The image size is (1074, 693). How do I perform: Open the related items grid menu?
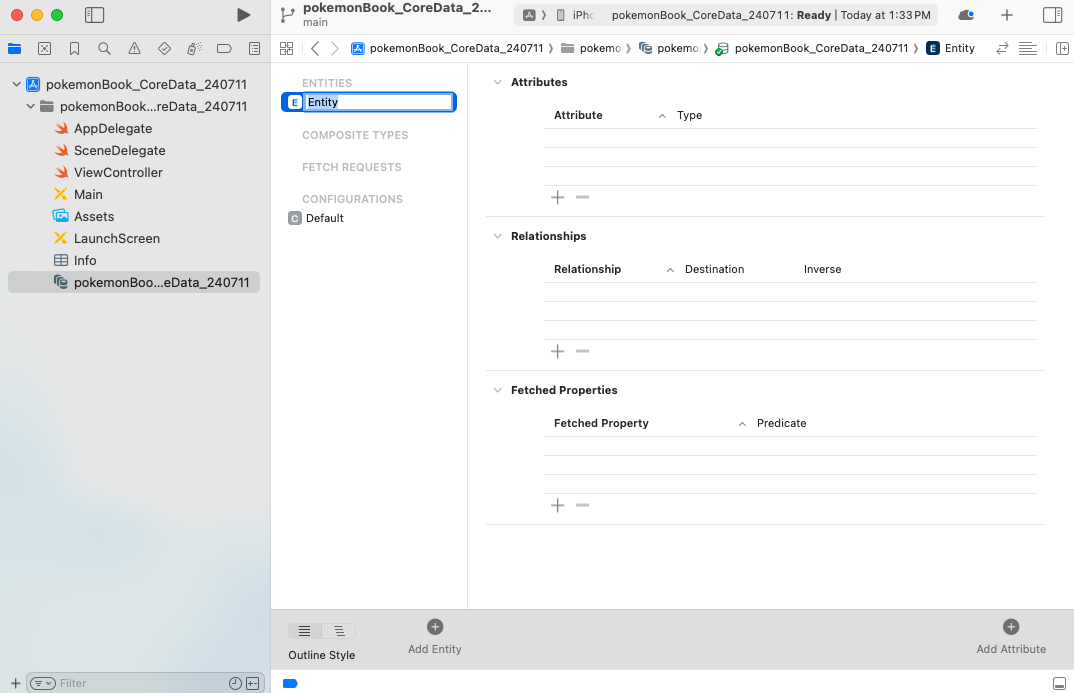[286, 49]
